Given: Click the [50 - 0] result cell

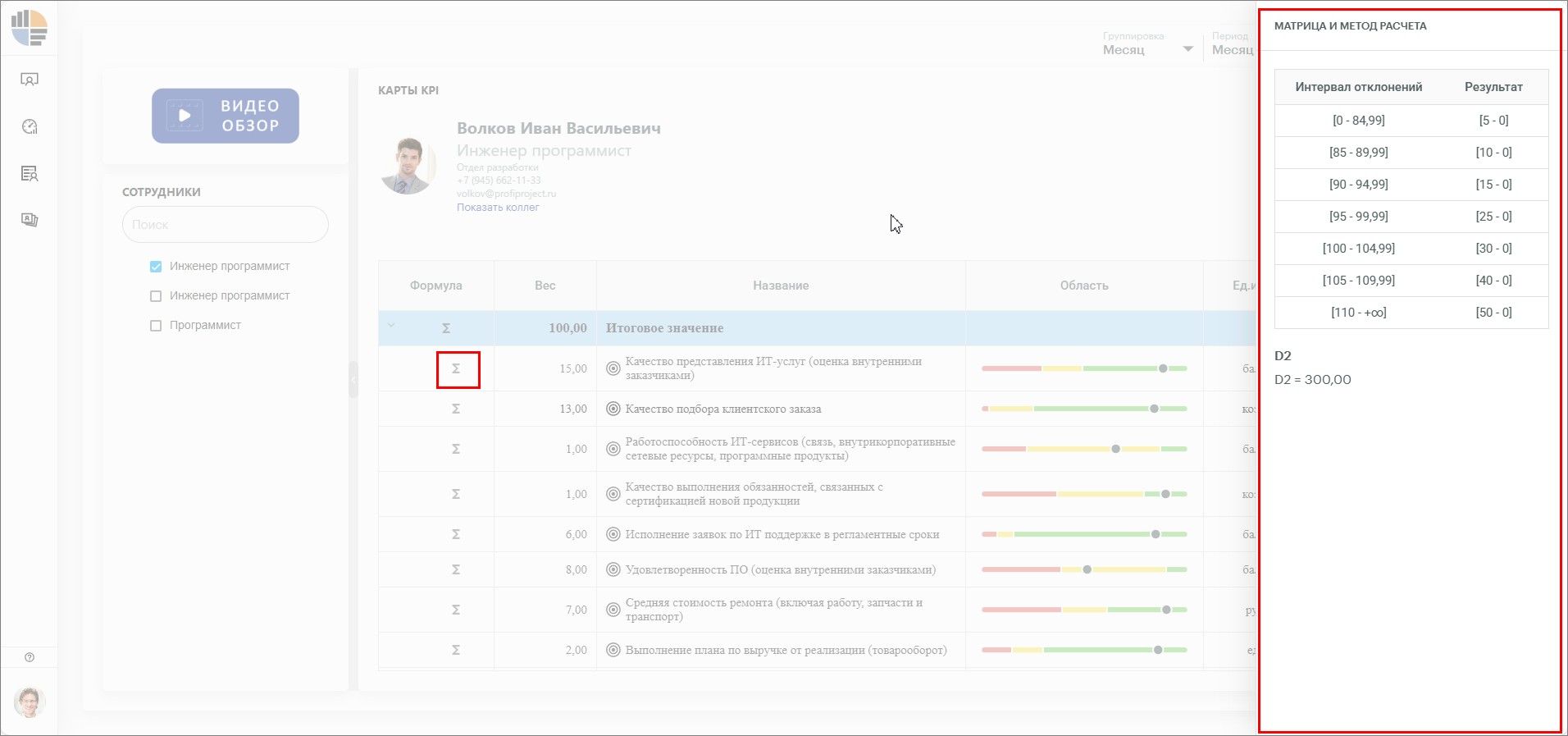Looking at the screenshot, I should coord(1493,313).
